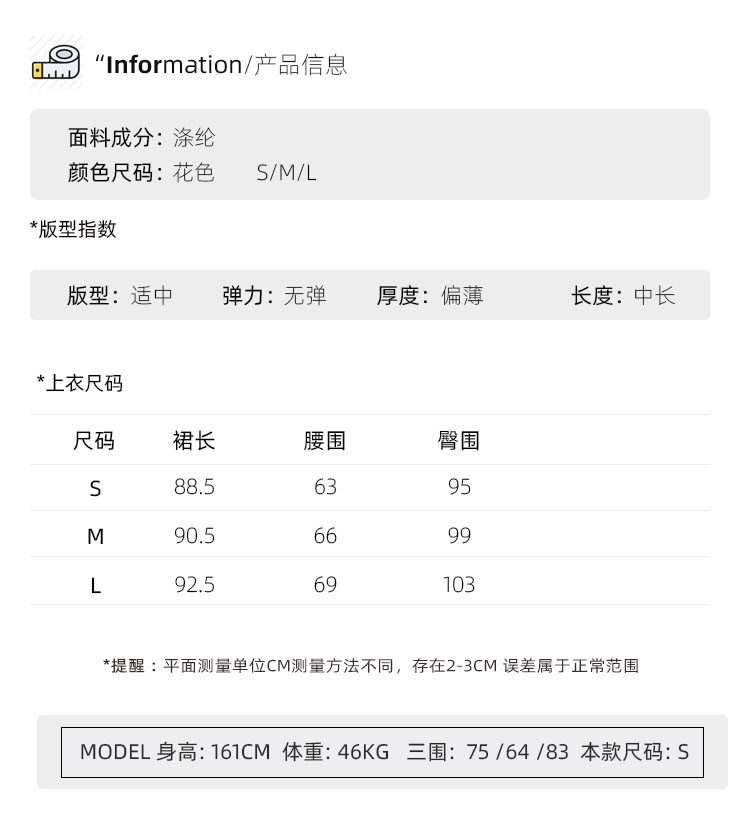Select the 面料成分 涤纶 line
Screen dimensions: 750x819
141,138
